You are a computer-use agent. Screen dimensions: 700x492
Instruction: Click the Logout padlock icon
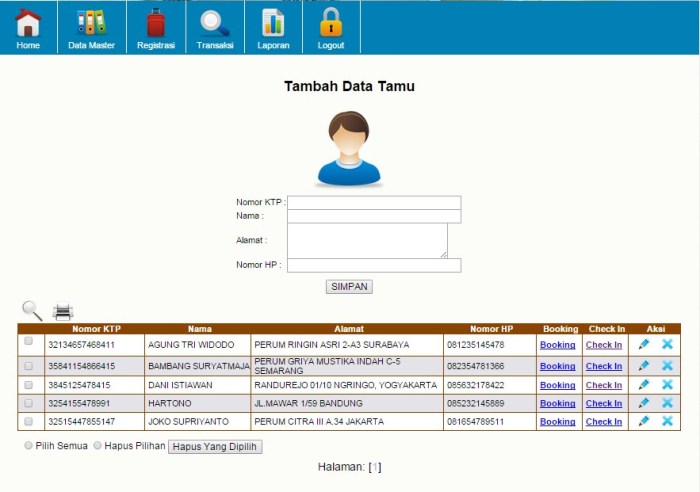click(331, 22)
